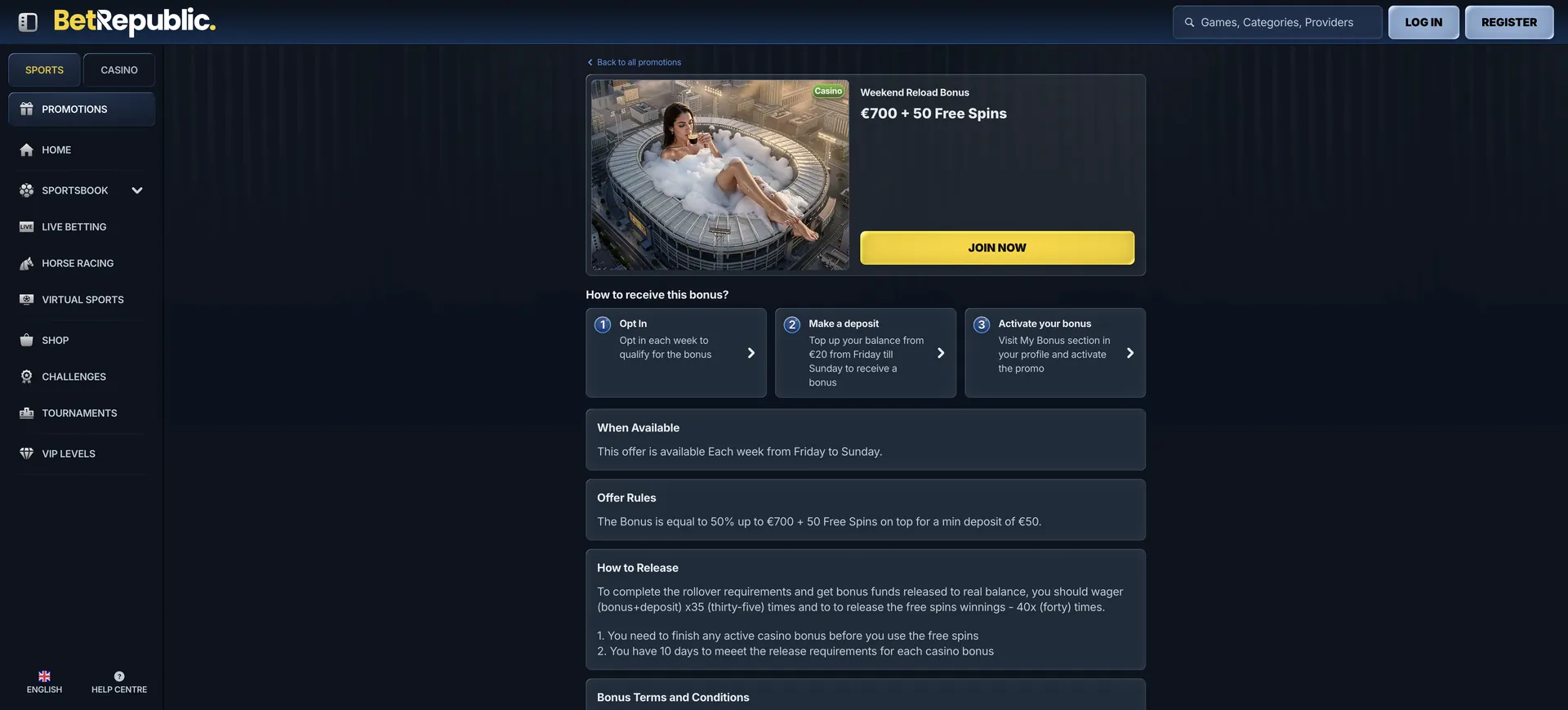The height and width of the screenshot is (710, 1568).
Task: Click the Sportsbook balls icon
Action: point(27,190)
